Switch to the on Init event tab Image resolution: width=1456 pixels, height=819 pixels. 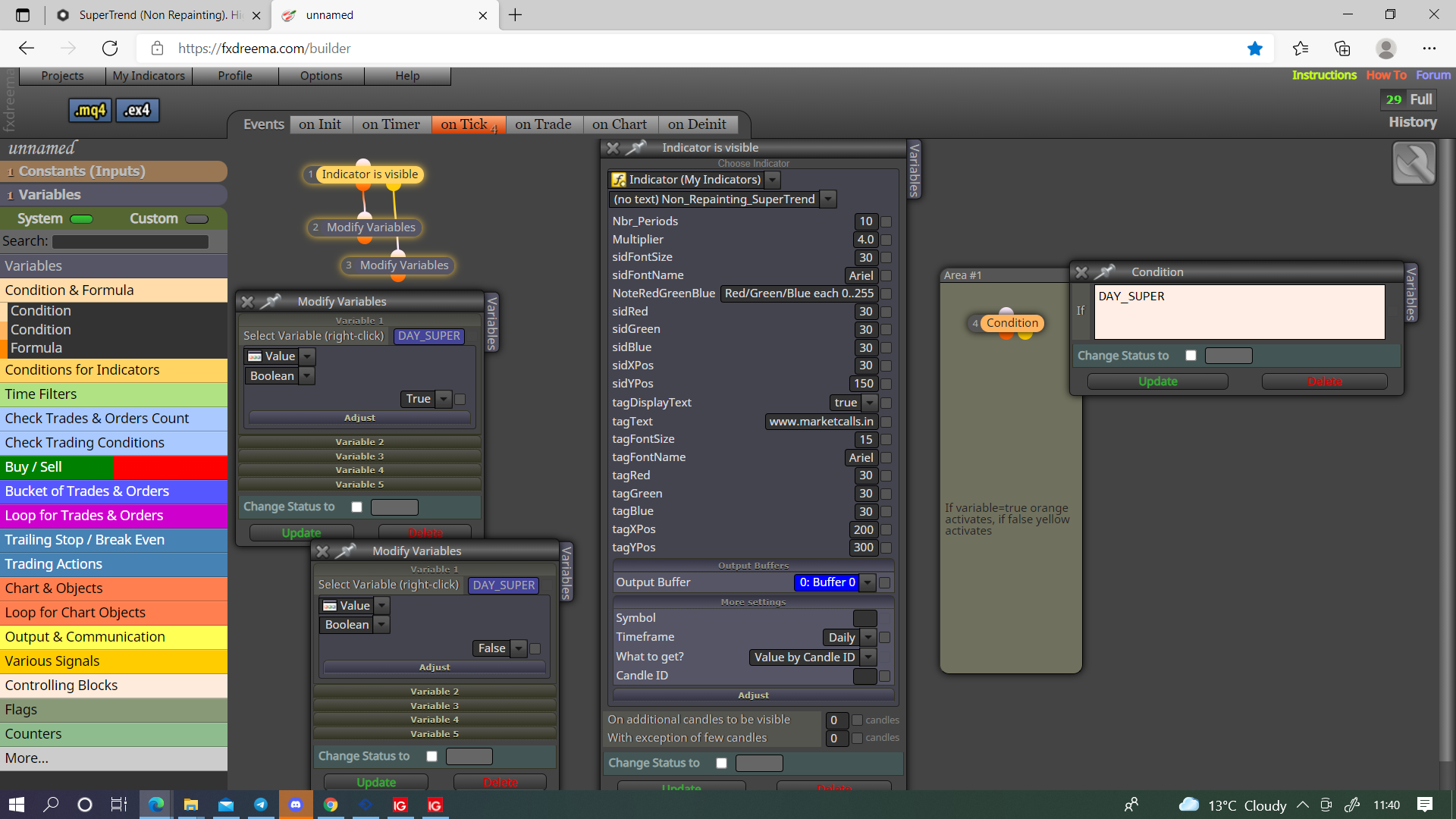click(x=320, y=124)
